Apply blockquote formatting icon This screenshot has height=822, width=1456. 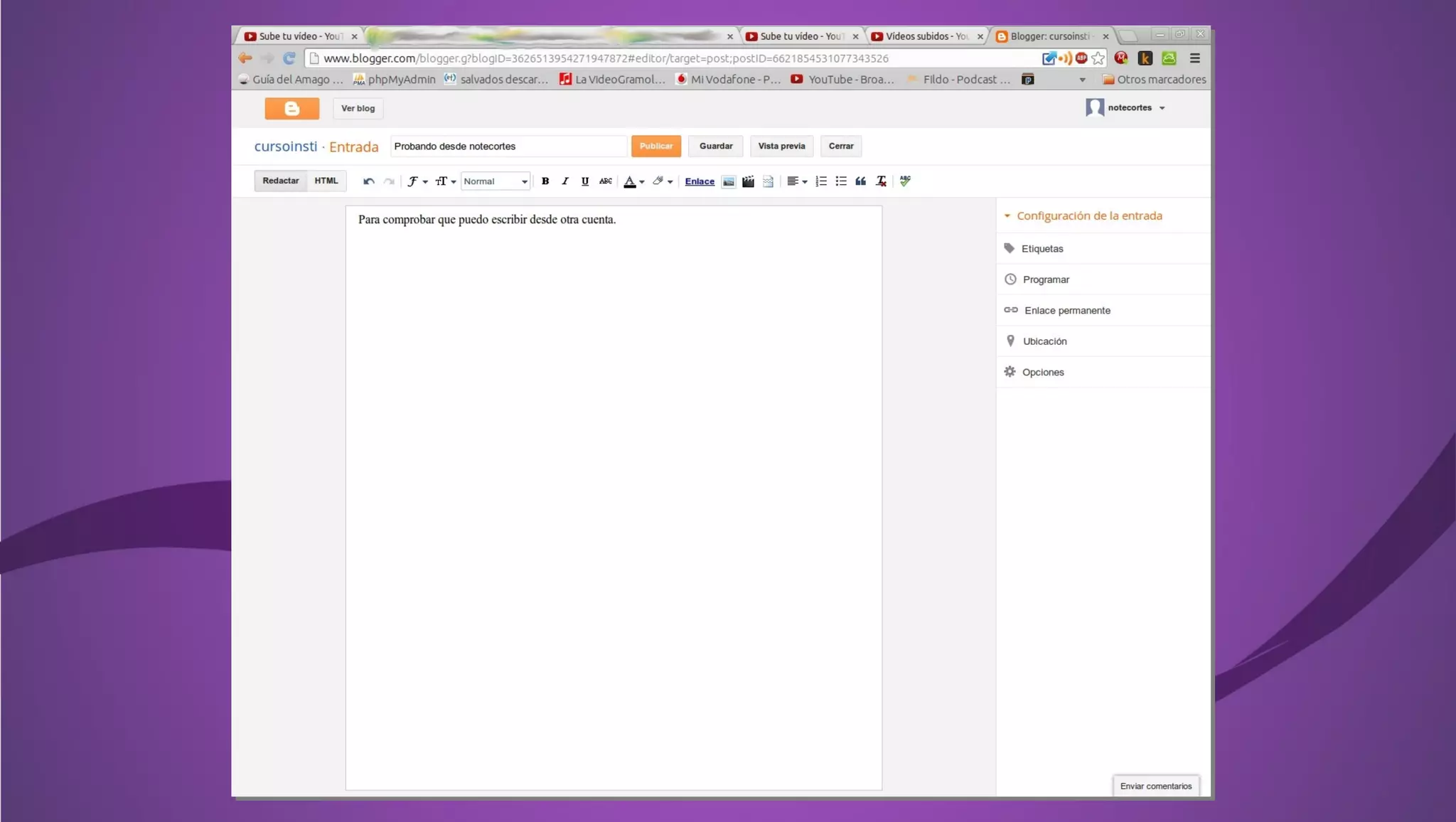(x=861, y=181)
